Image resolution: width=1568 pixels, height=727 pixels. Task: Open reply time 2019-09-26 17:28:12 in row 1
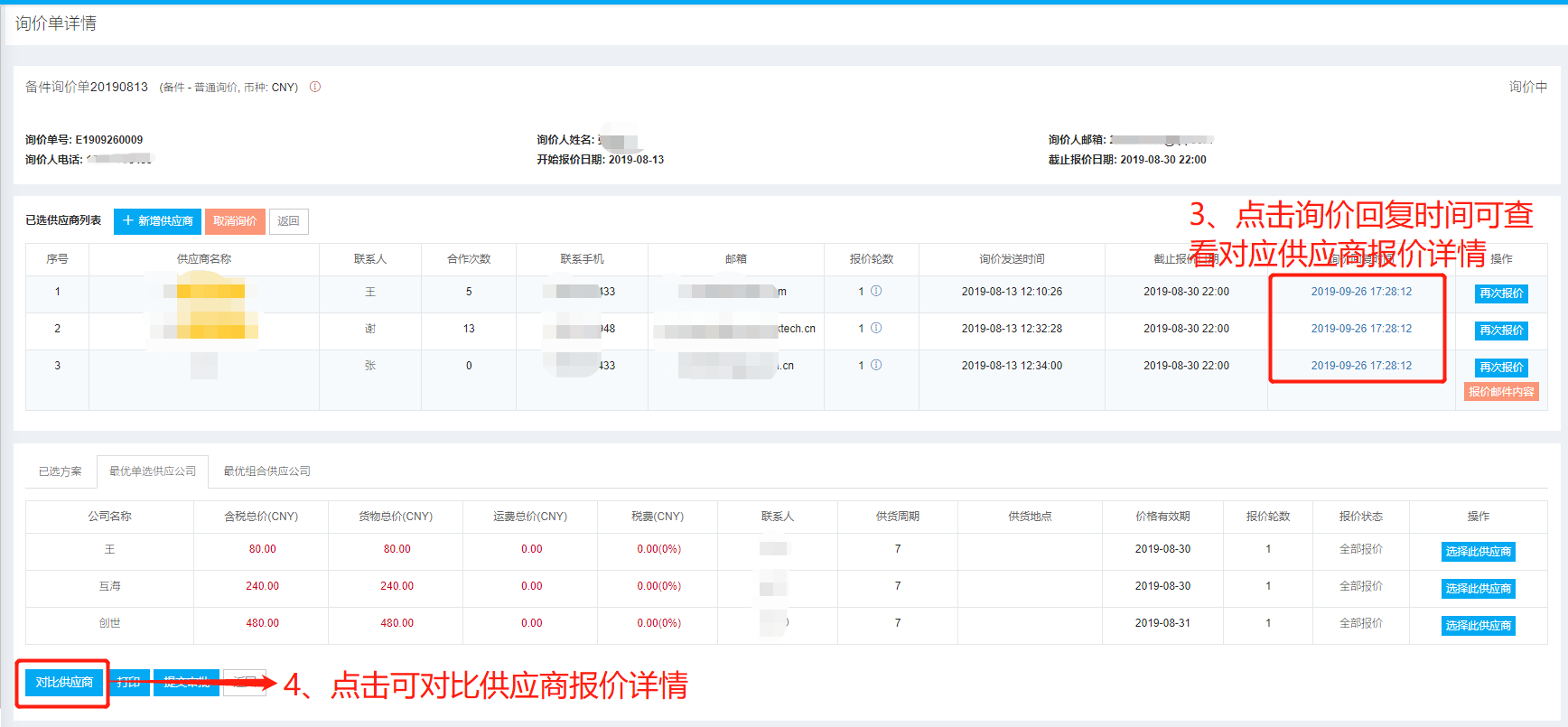(1361, 292)
